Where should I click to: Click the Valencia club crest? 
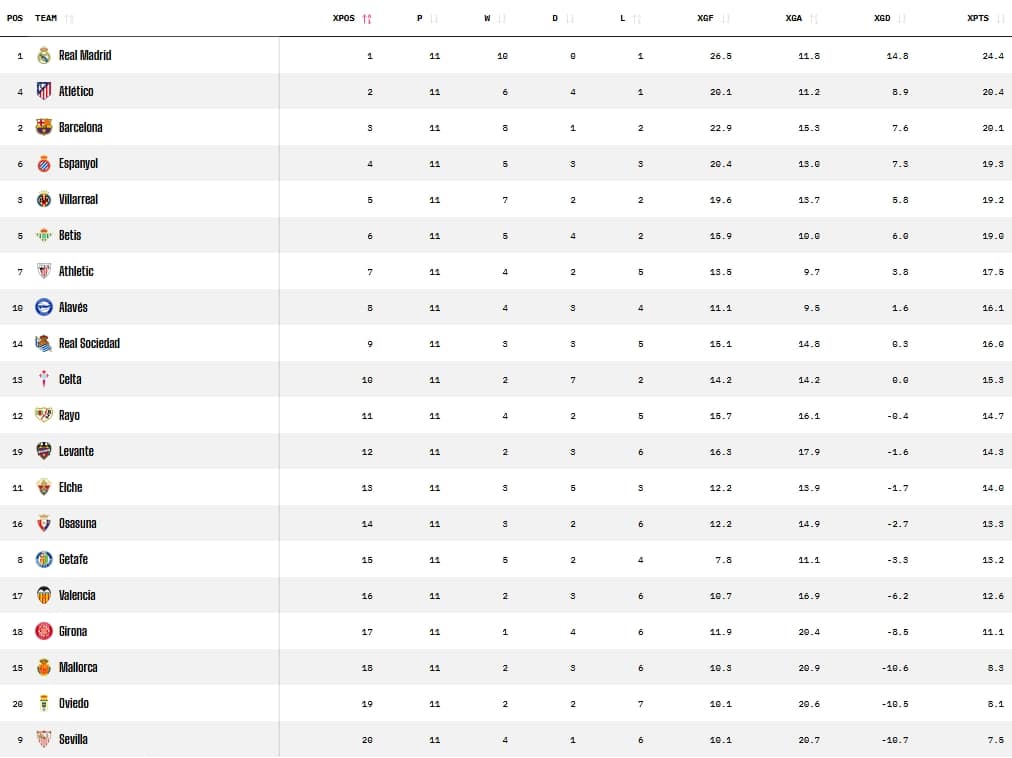(43, 595)
